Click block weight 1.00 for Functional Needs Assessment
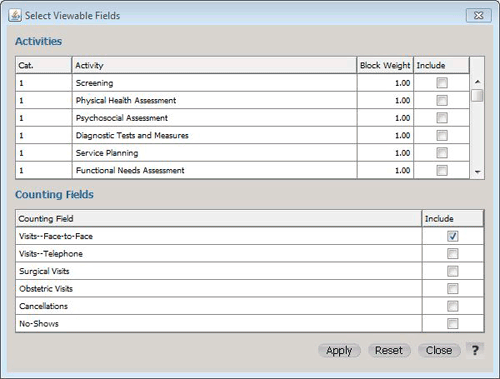The height and width of the screenshot is (379, 500). click(x=403, y=170)
